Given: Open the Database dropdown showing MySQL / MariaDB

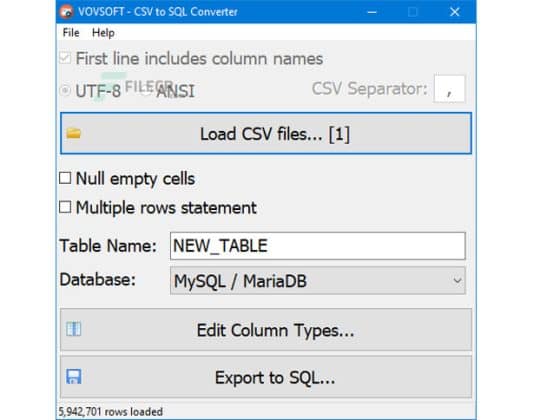Looking at the screenshot, I should tap(318, 281).
